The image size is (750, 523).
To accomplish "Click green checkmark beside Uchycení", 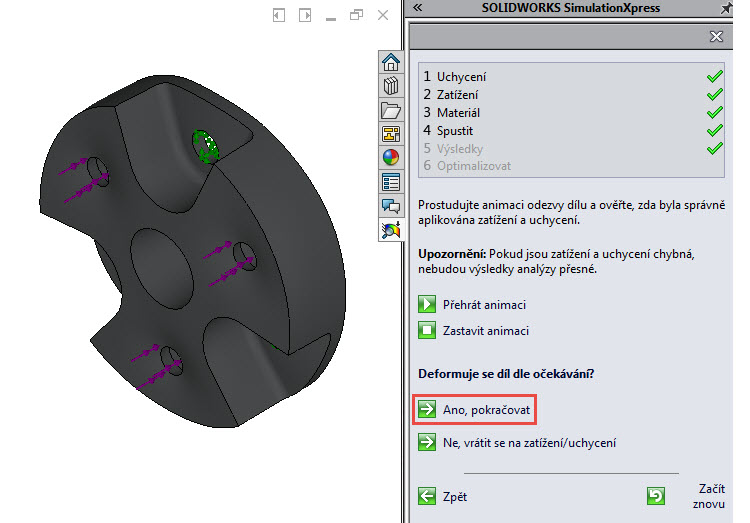I will click(715, 77).
